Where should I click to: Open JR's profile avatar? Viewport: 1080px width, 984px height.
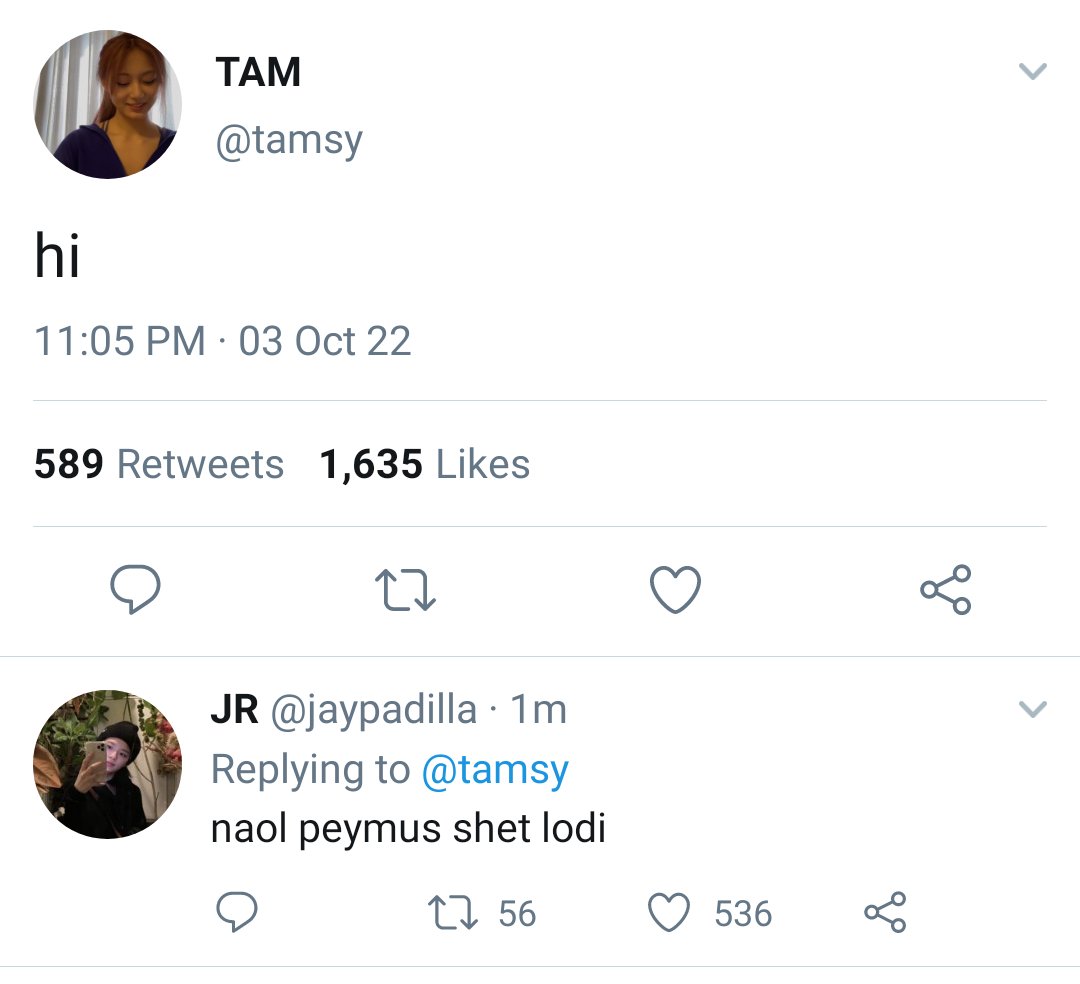[x=107, y=764]
